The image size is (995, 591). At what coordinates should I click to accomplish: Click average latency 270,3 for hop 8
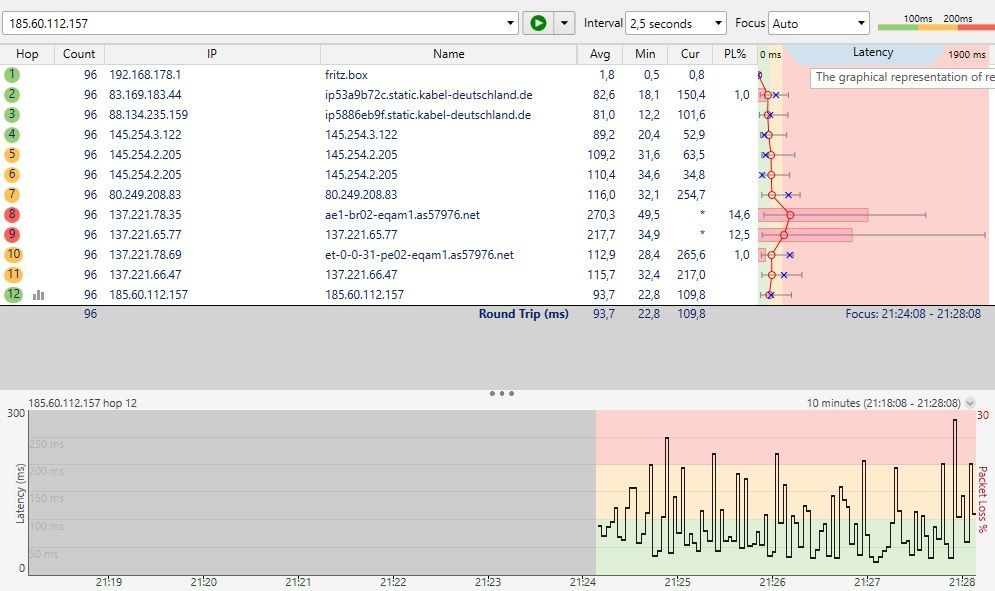pyautogui.click(x=601, y=215)
